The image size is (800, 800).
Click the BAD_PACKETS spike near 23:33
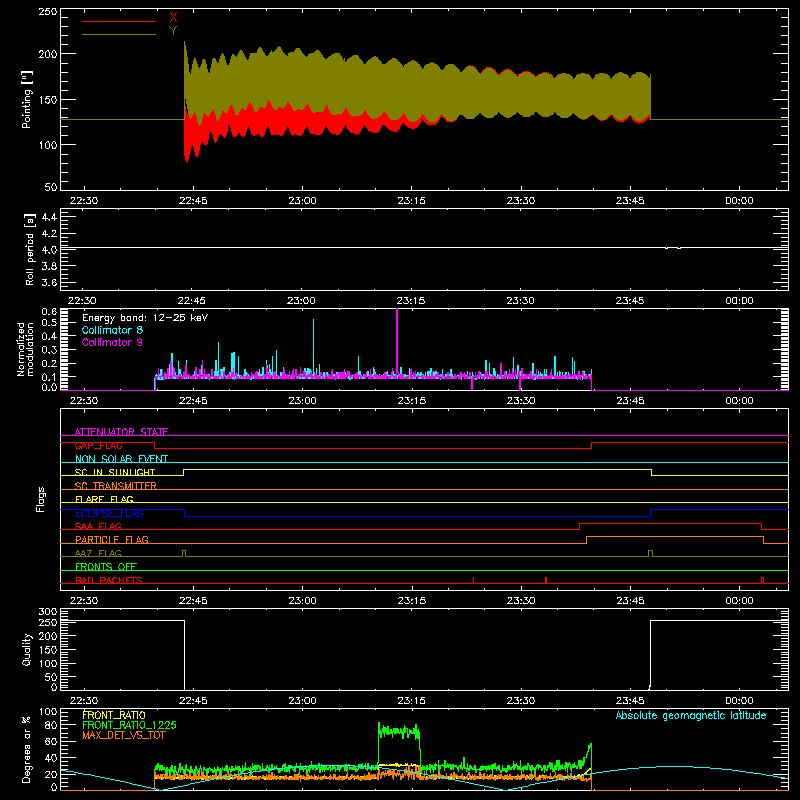[x=546, y=580]
